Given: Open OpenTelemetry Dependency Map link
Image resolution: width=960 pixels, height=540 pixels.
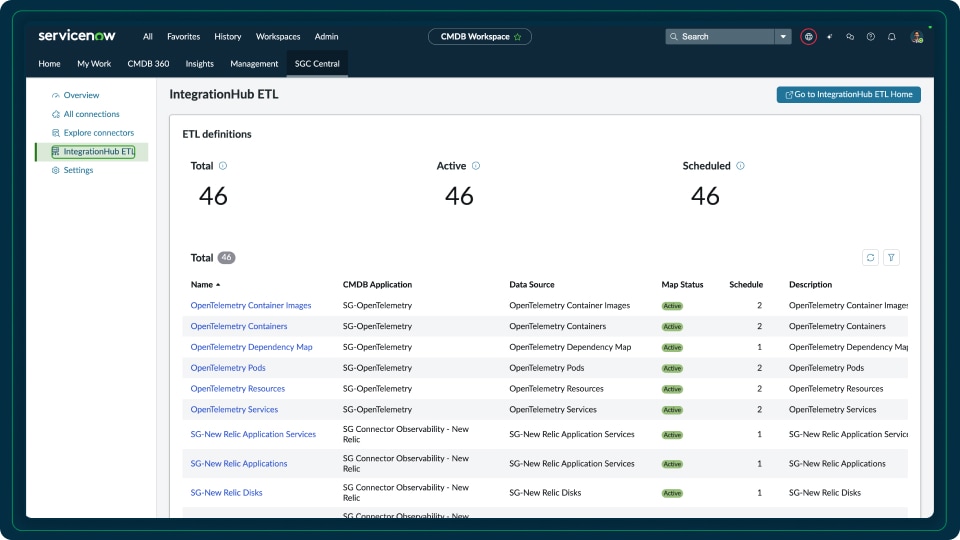Looking at the screenshot, I should 251,347.
